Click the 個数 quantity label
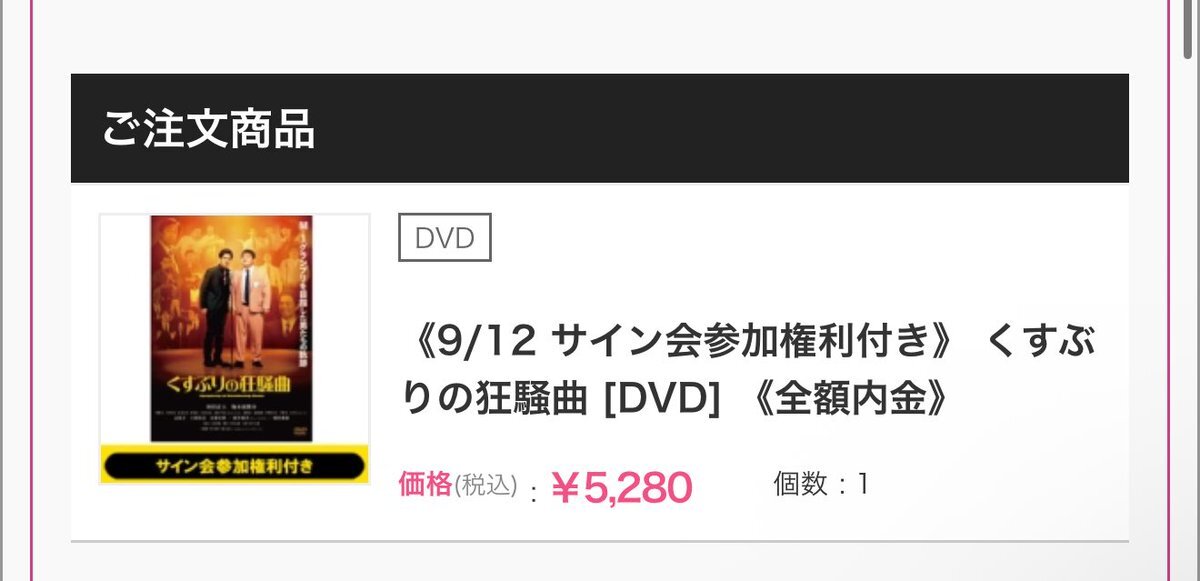Viewport: 1200px width, 581px height. [801, 484]
